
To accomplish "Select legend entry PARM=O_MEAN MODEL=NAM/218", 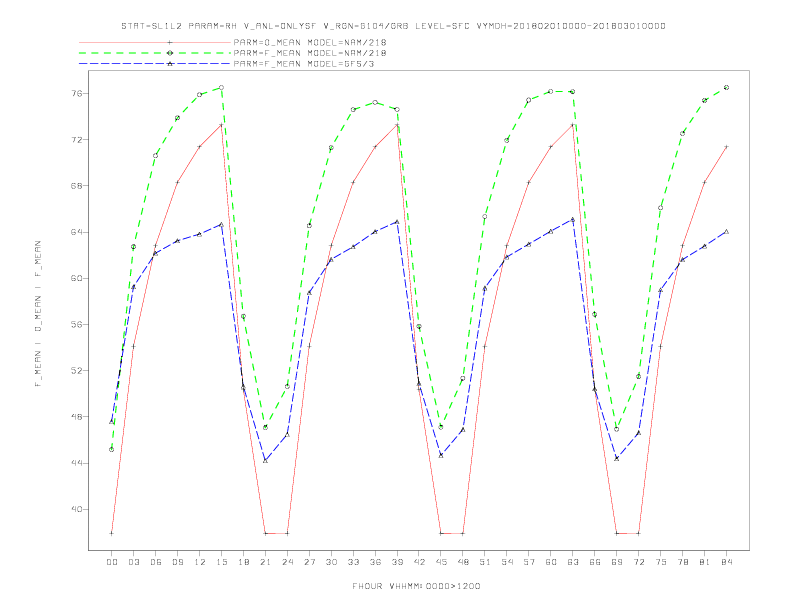I will pos(310,42).
